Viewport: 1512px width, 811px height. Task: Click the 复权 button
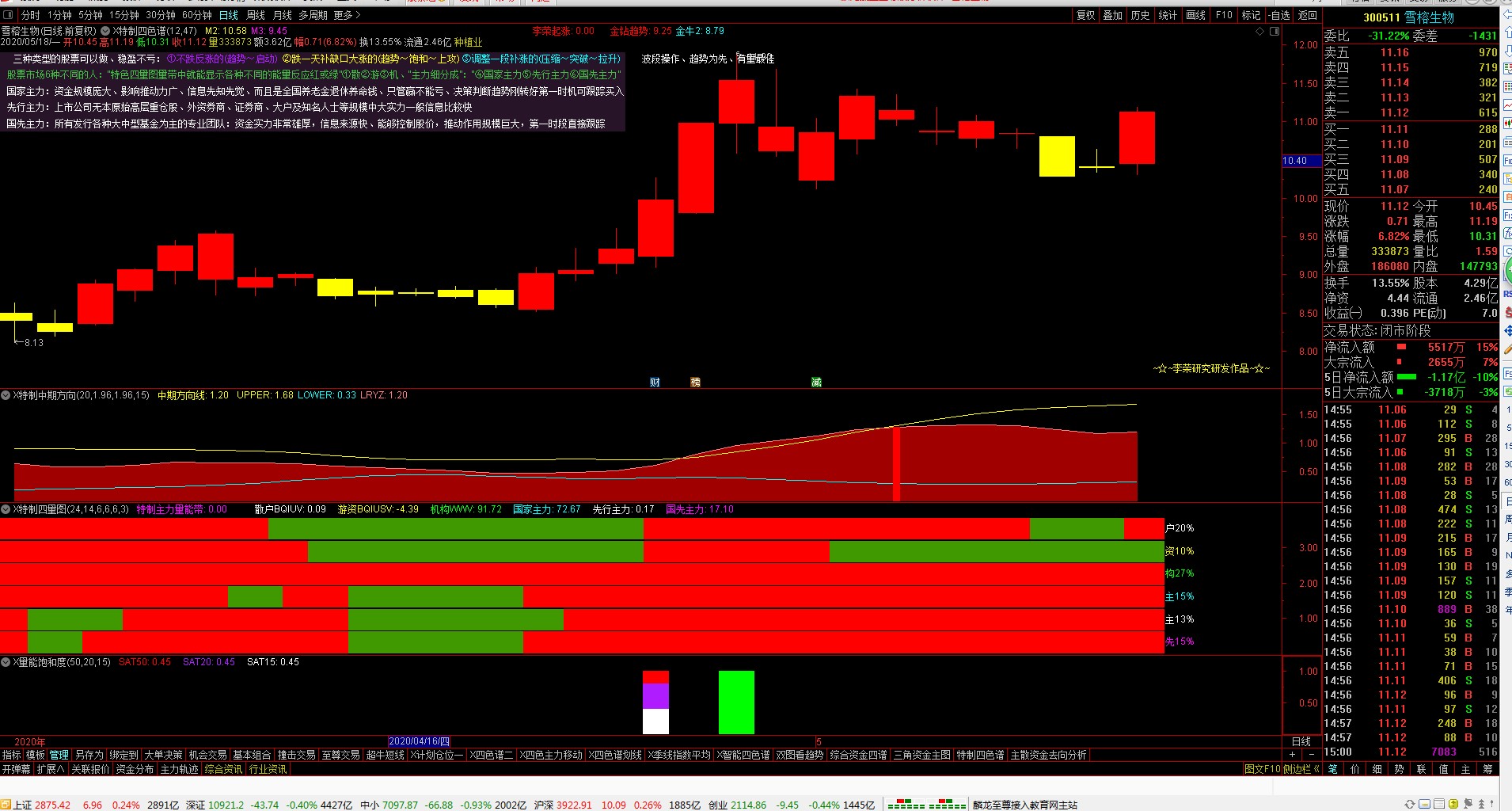coord(1085,15)
